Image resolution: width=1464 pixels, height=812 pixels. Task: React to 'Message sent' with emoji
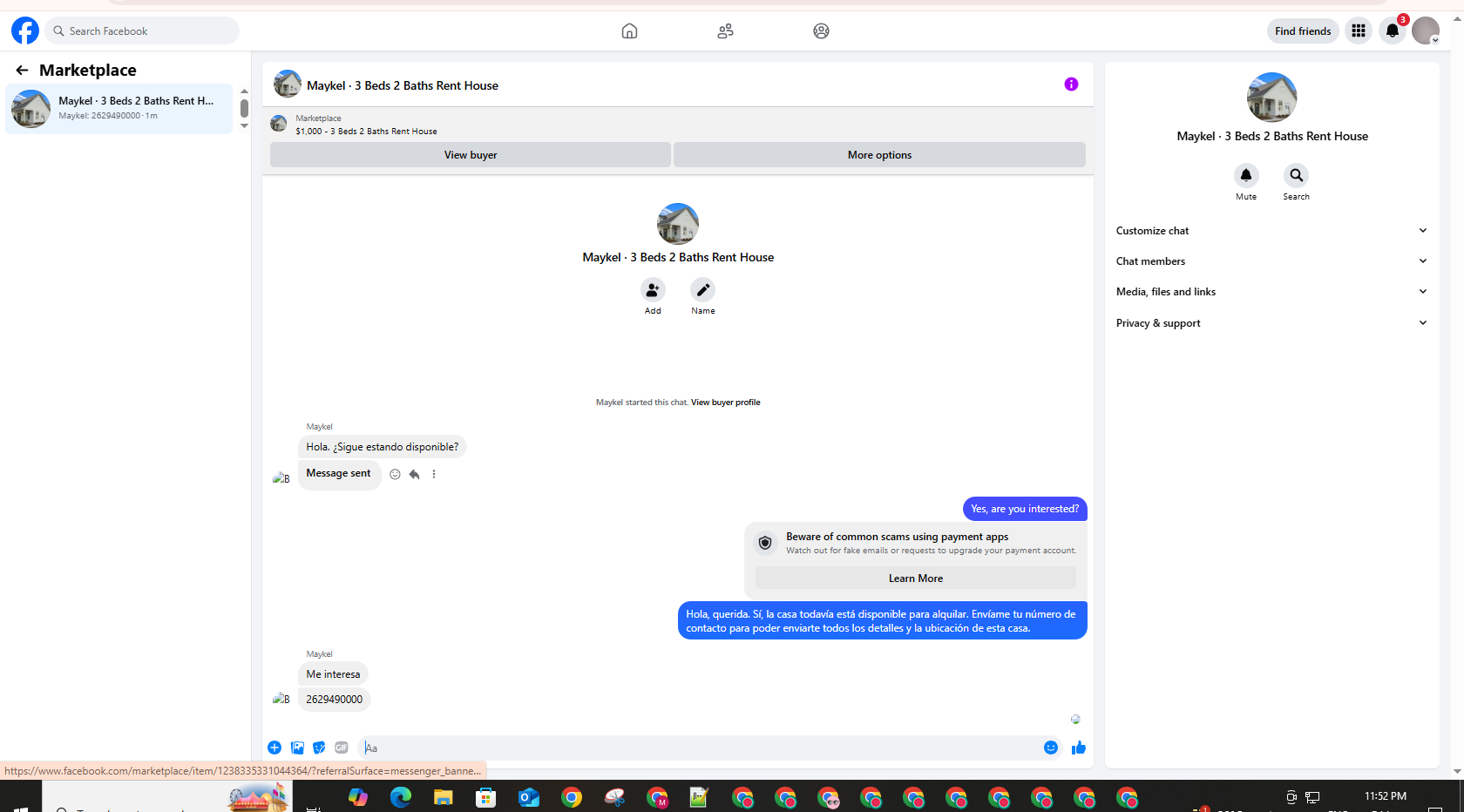coord(395,474)
